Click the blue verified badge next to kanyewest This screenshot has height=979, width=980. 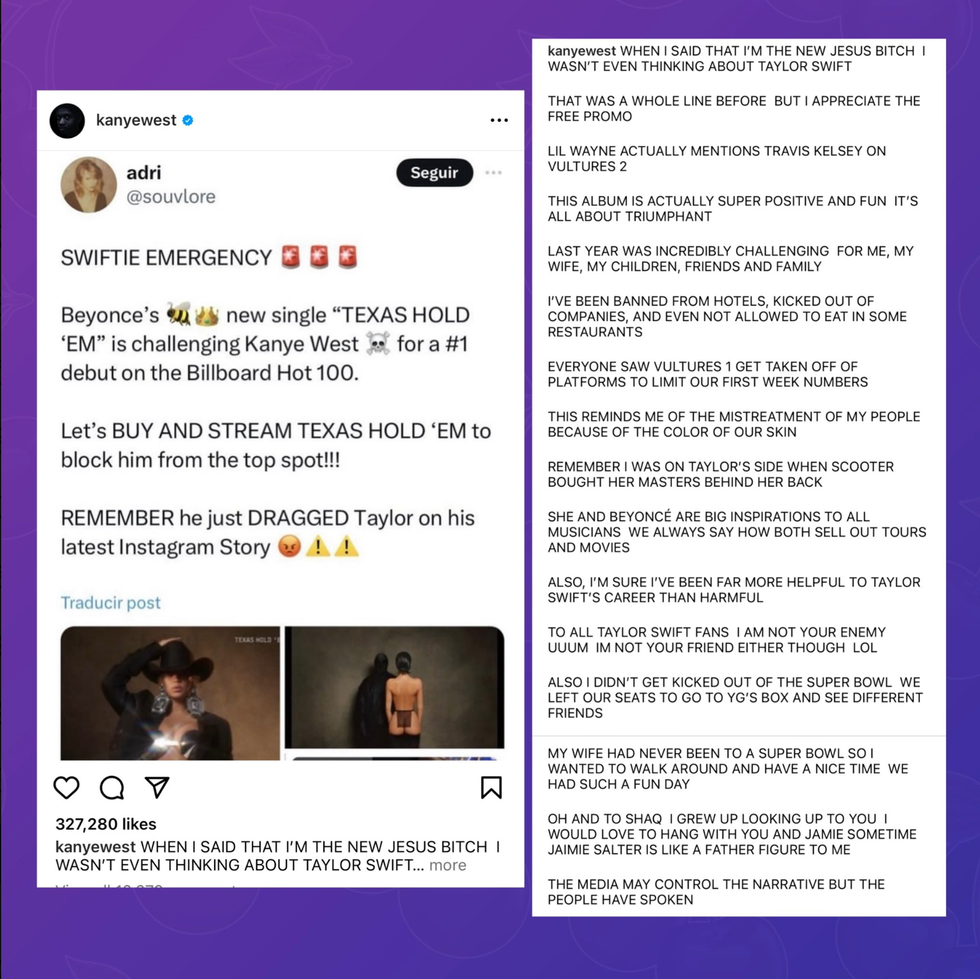pos(188,120)
